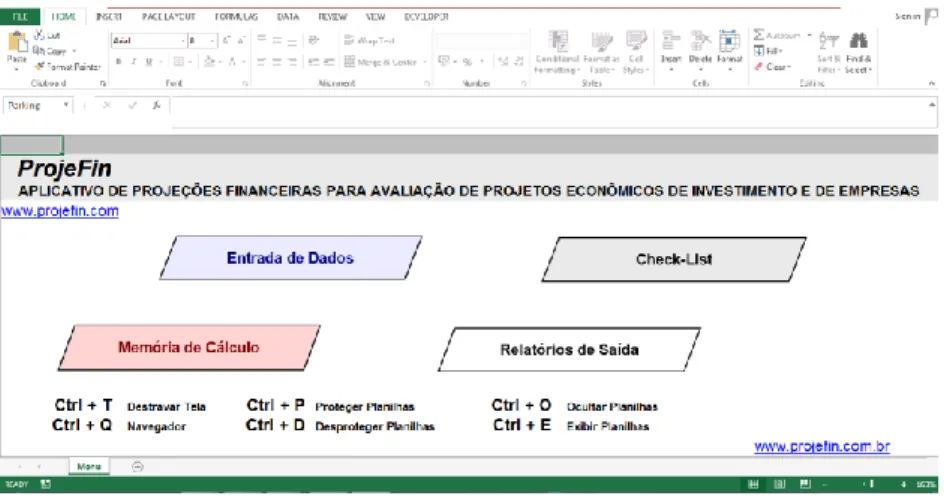This screenshot has width=944, height=499.
Task: Toggle underline formatting
Action: pyautogui.click(x=149, y=61)
